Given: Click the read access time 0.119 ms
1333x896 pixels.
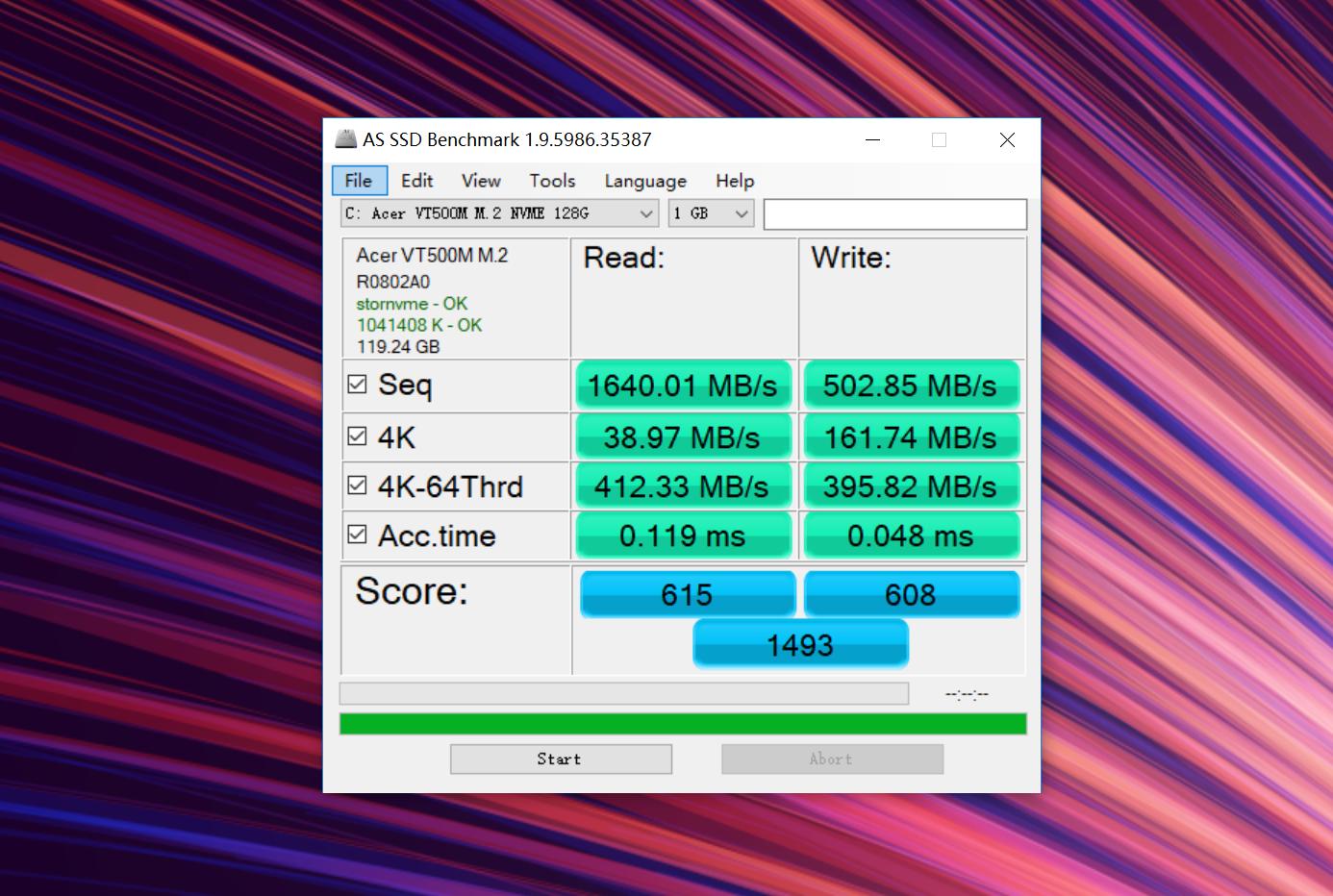Looking at the screenshot, I should [683, 535].
